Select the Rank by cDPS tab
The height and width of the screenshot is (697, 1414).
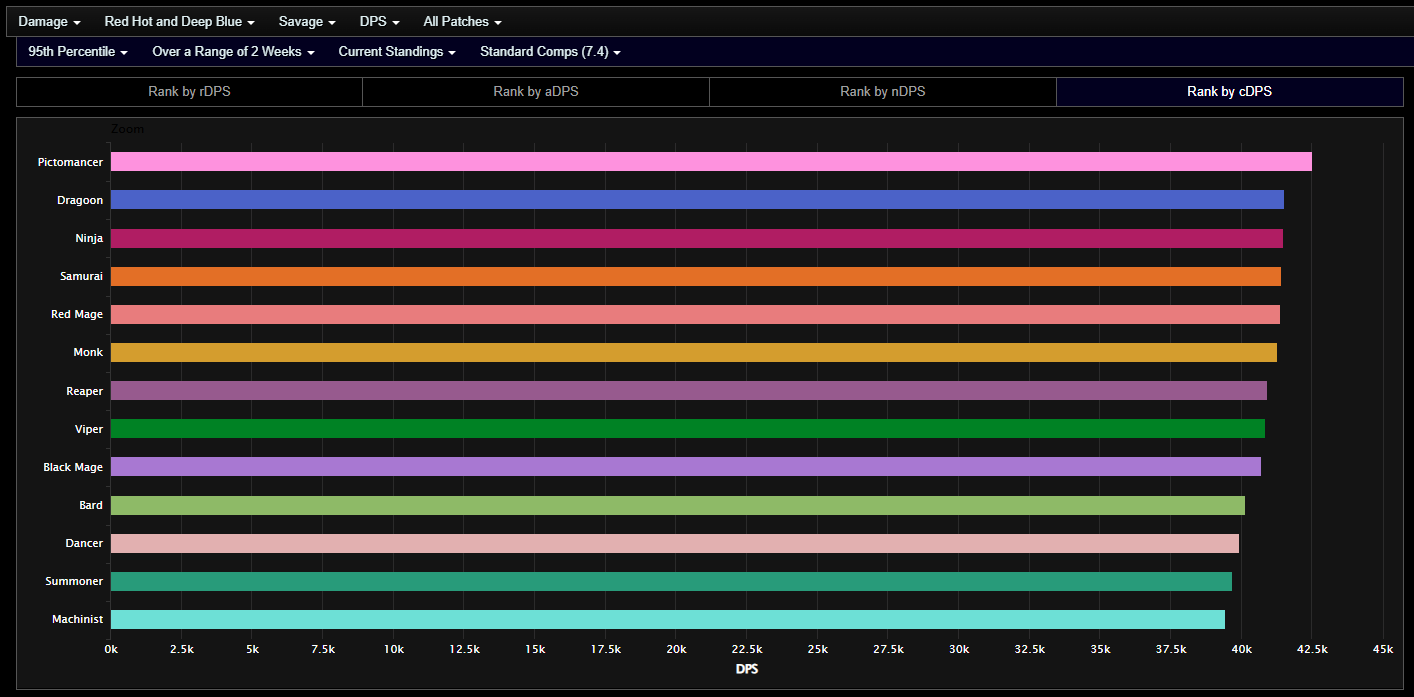[1230, 91]
